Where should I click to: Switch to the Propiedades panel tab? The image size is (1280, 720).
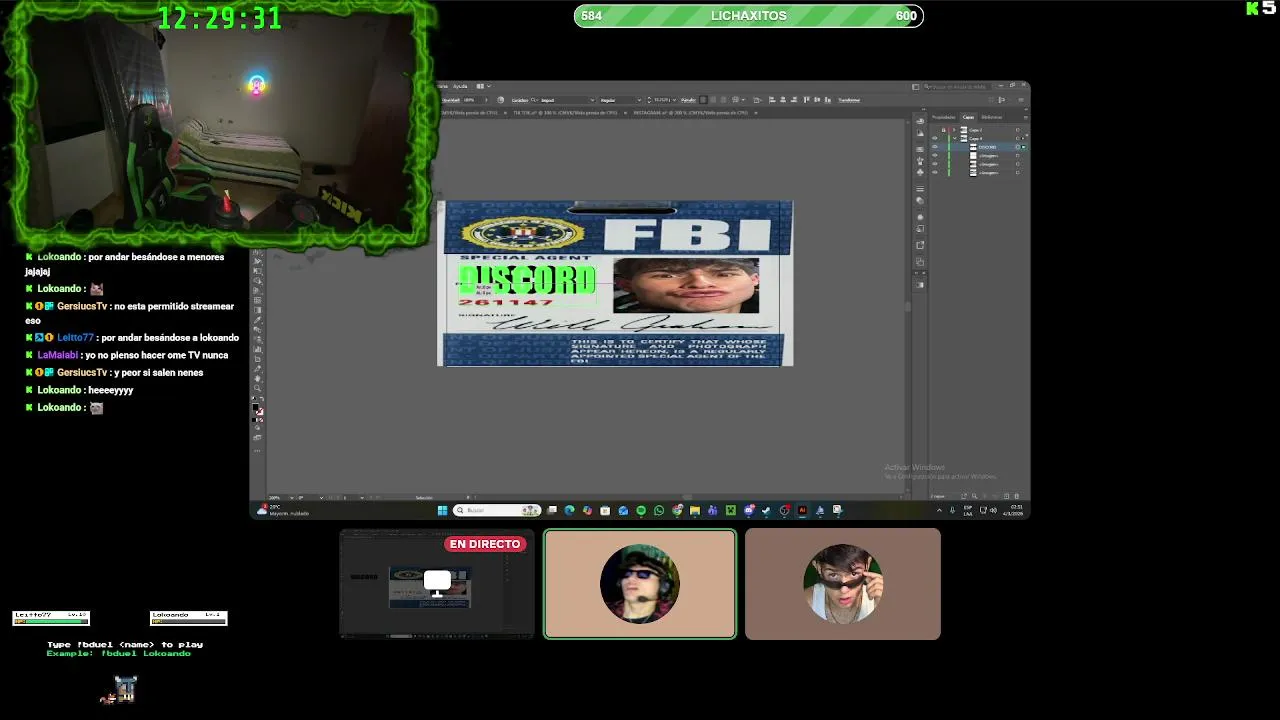(944, 117)
